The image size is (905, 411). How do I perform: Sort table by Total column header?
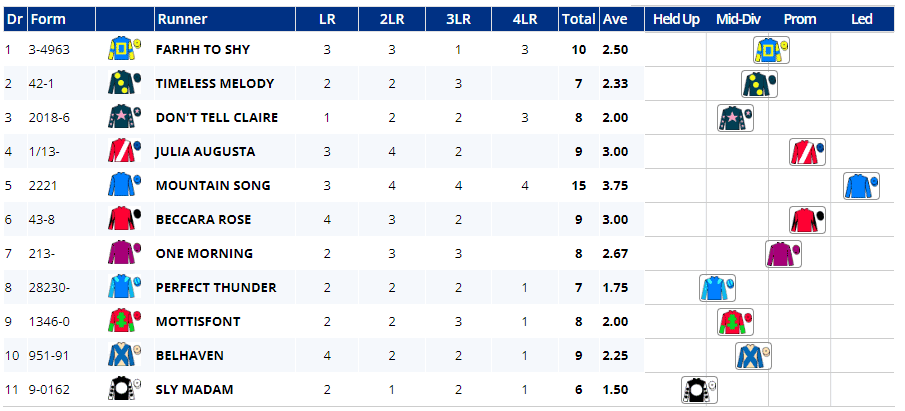578,19
